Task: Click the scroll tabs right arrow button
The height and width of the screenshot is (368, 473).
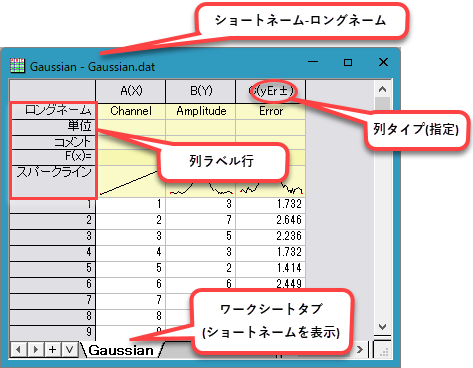Action: 36,350
